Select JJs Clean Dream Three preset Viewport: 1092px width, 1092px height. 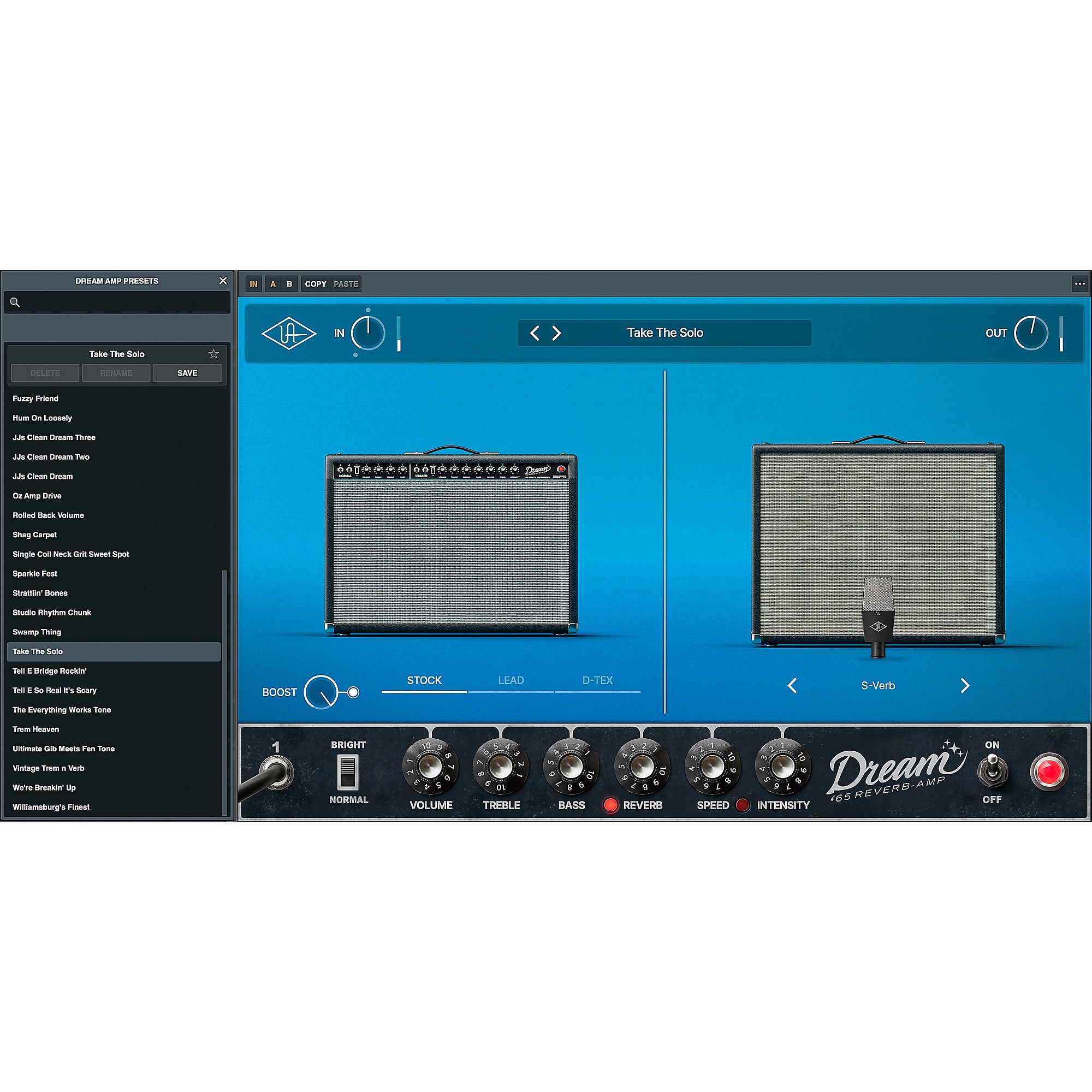(x=114, y=437)
